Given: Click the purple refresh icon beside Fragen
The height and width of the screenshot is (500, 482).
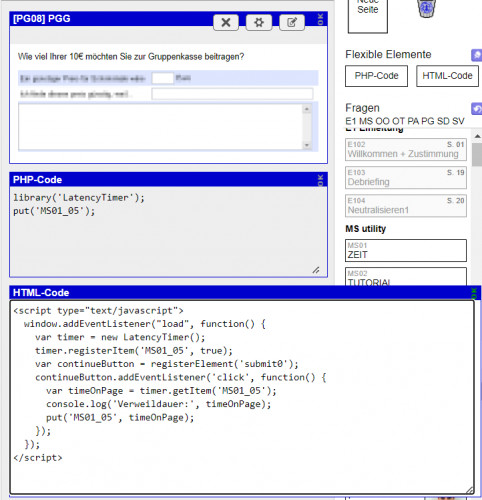Looking at the screenshot, I should pyautogui.click(x=476, y=109).
